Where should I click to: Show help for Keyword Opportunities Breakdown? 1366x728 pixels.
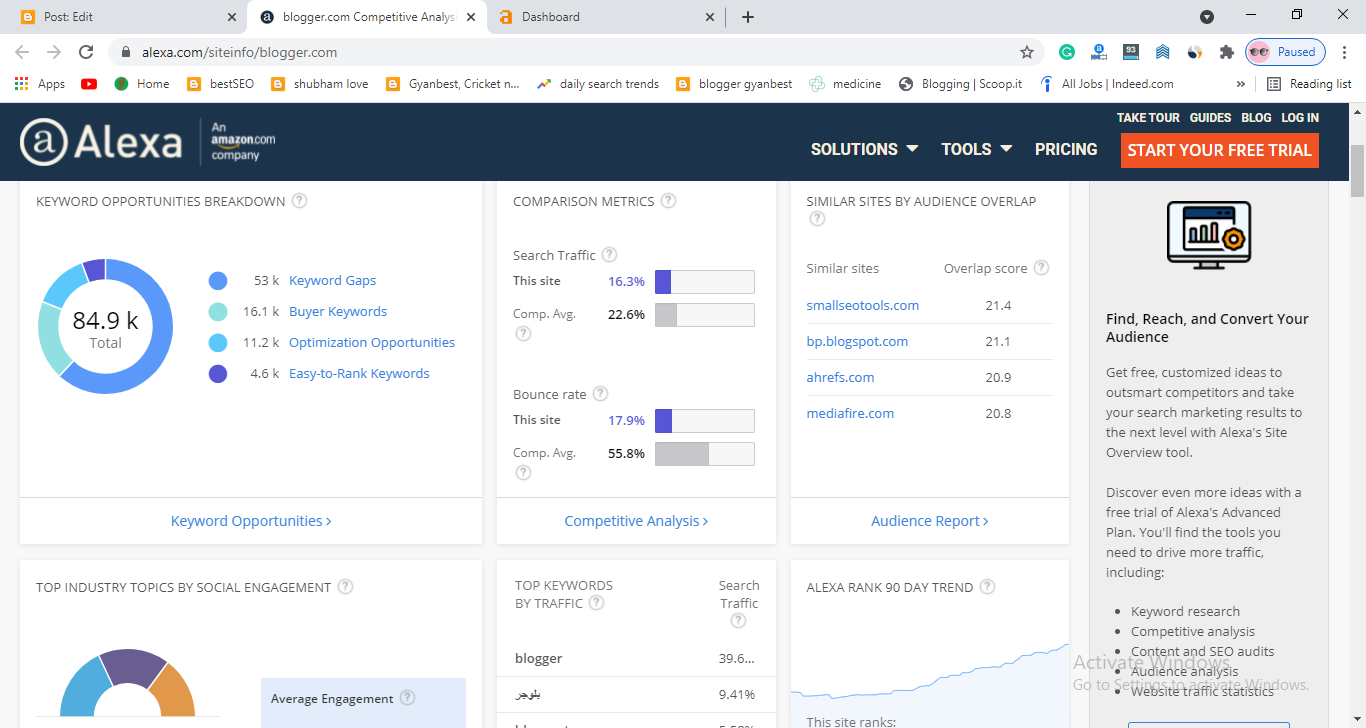[x=299, y=201]
